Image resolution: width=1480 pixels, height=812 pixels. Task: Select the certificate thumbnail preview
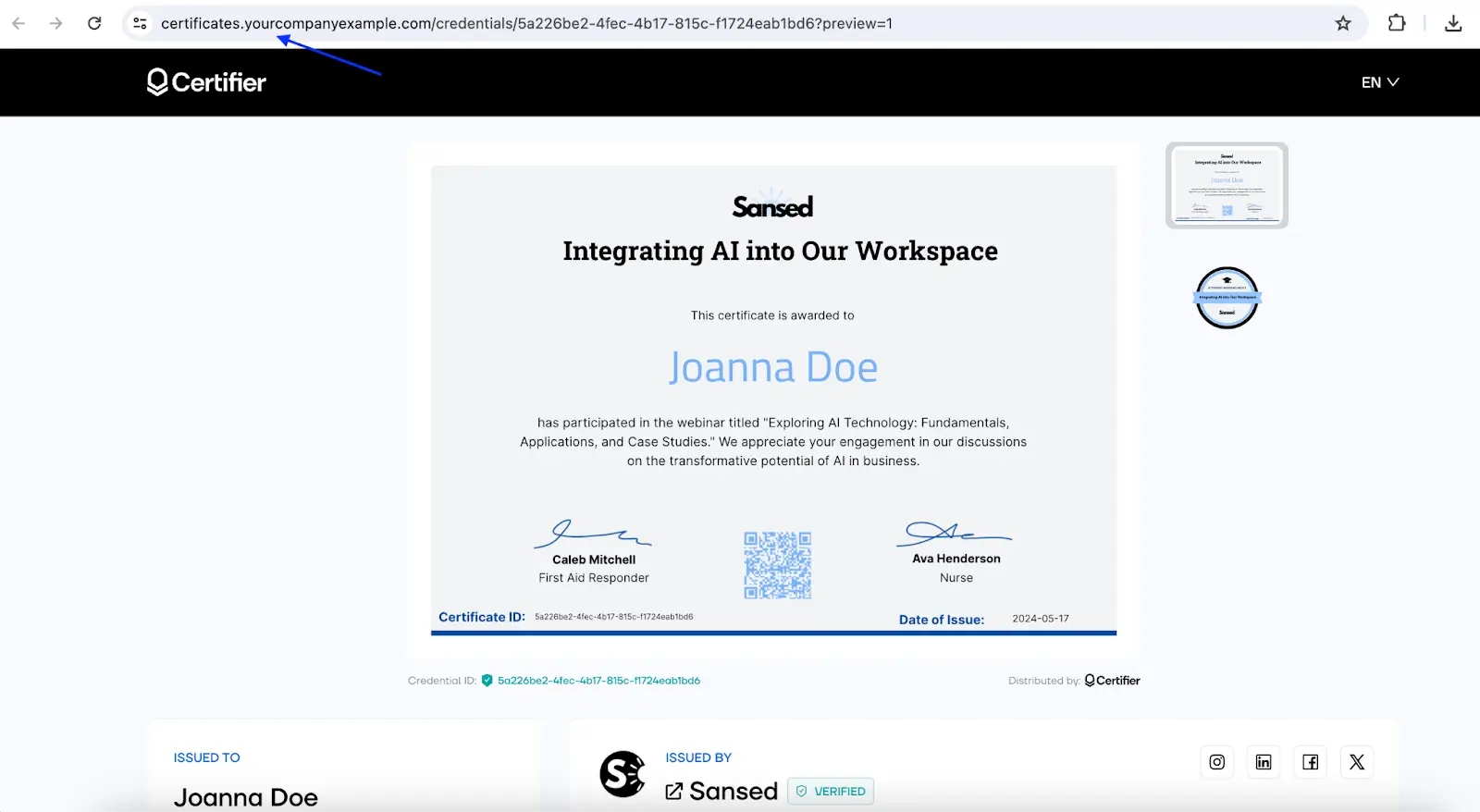1227,186
